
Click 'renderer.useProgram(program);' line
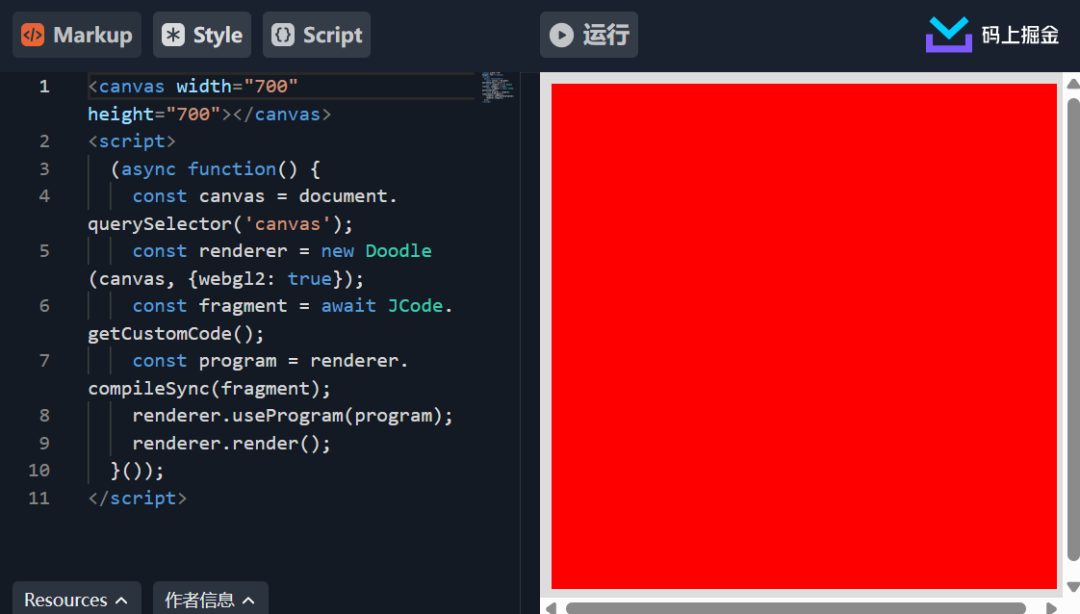(x=293, y=416)
